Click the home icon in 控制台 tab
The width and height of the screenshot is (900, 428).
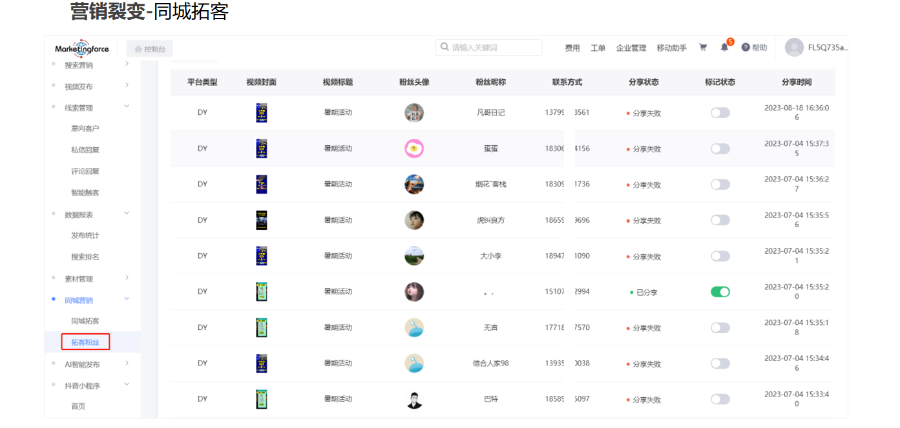click(138, 49)
